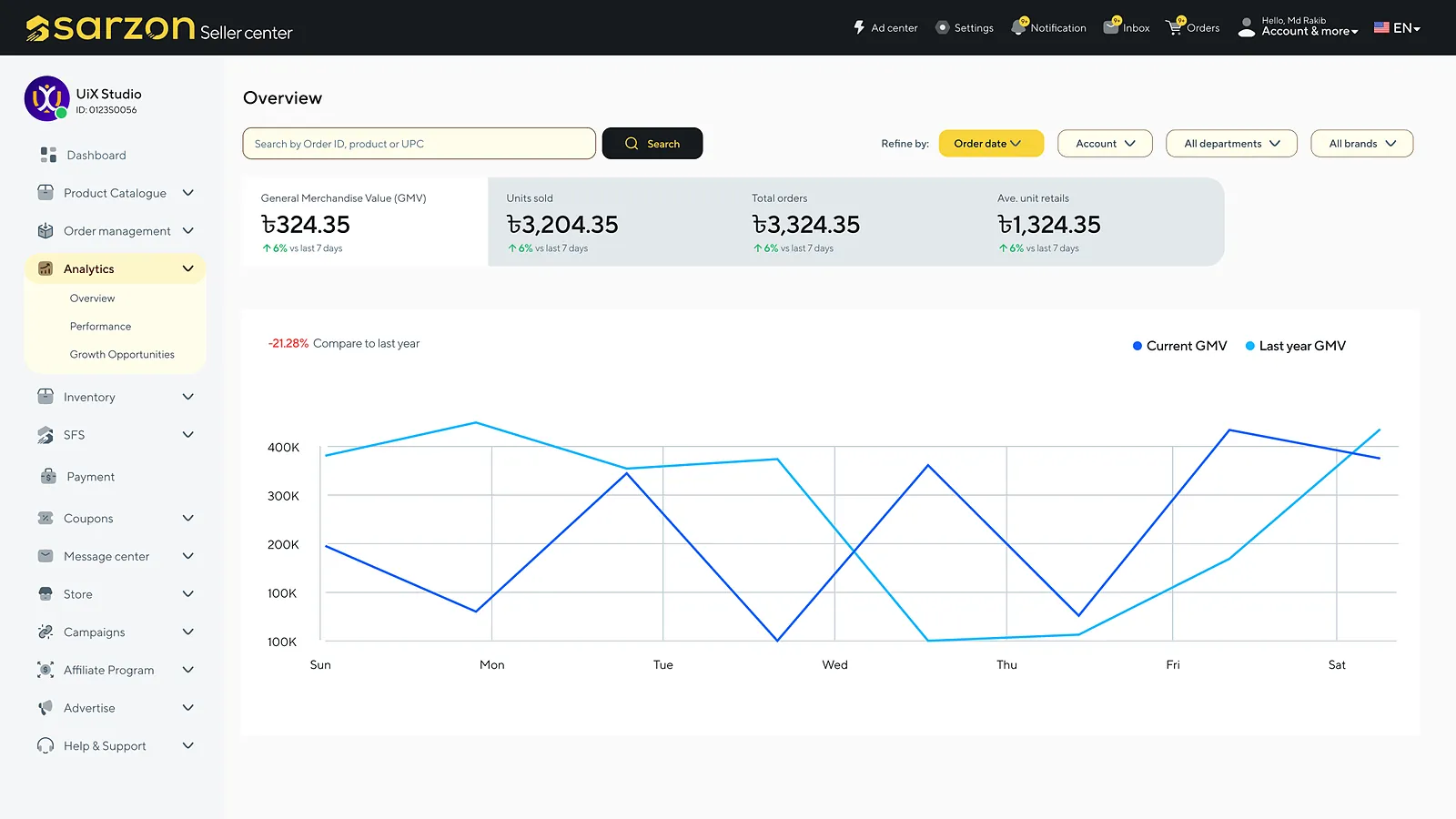Open the EN language selector
The height and width of the screenshot is (819, 1456).
[1397, 28]
